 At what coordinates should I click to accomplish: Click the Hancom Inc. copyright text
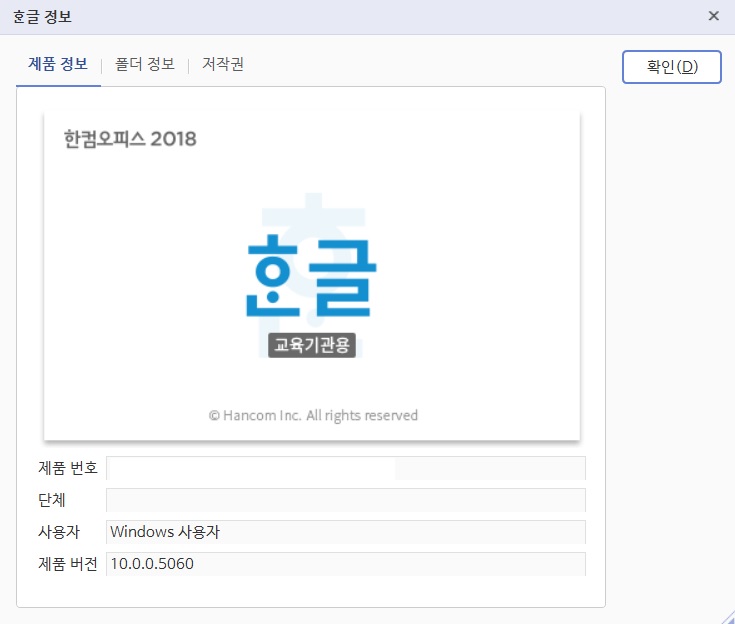[313, 416]
